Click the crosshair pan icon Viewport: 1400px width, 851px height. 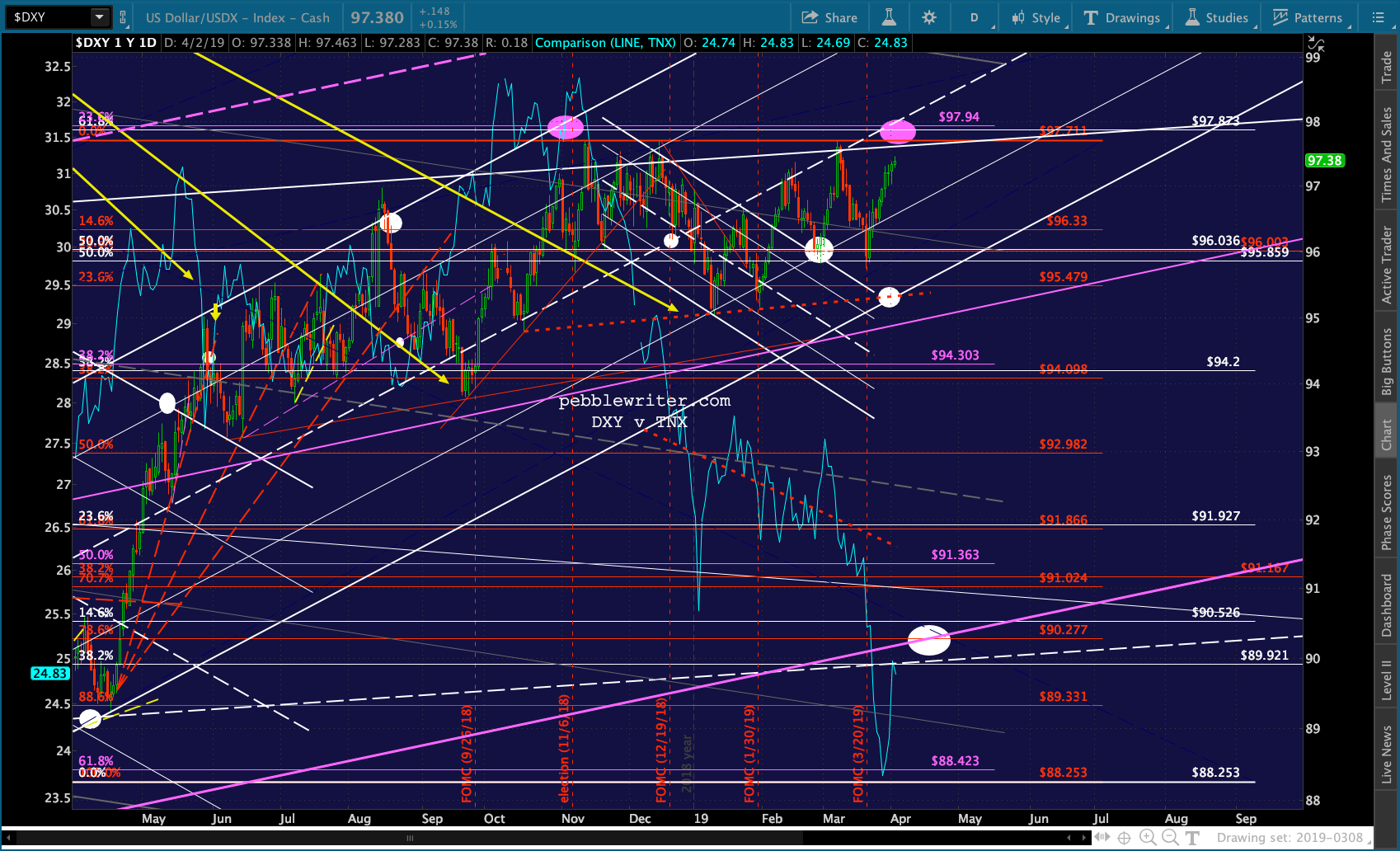1125,838
